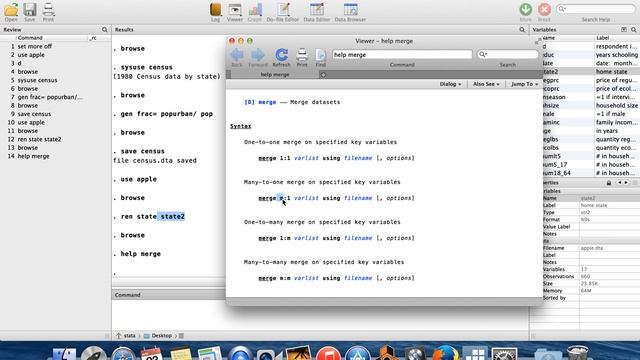This screenshot has width=640, height=360.
Task: Click the Filename value 'apple.dta'
Action: [x=592, y=248]
